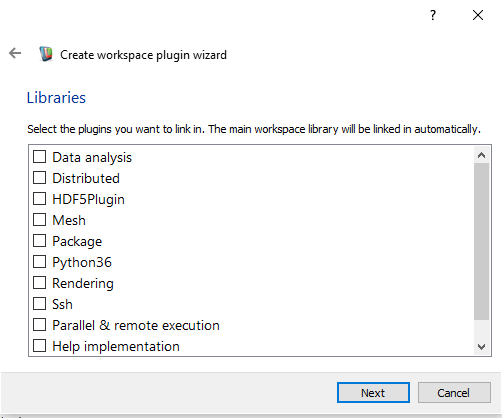Click the back arrow icon
Viewport: 502px width, 418px height.
pos(15,53)
